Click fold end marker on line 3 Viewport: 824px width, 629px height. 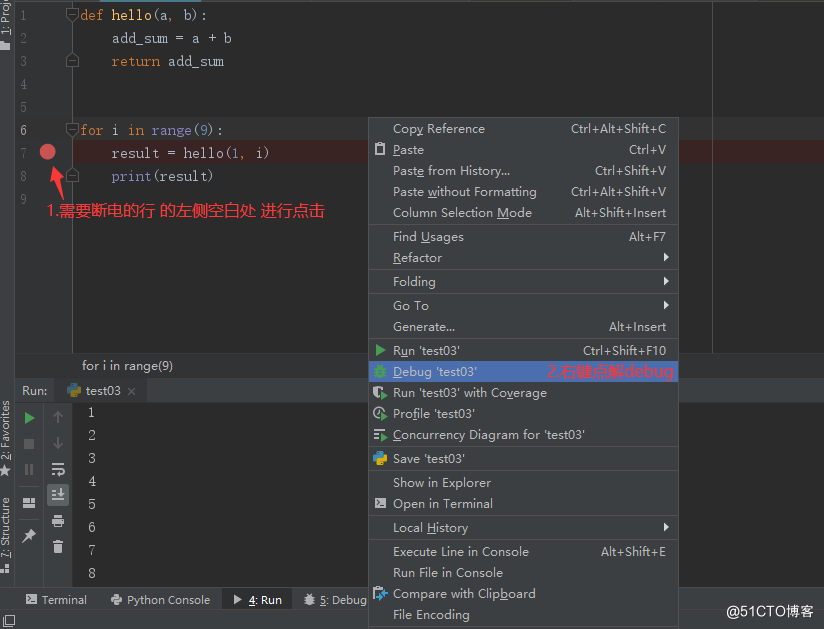73,61
